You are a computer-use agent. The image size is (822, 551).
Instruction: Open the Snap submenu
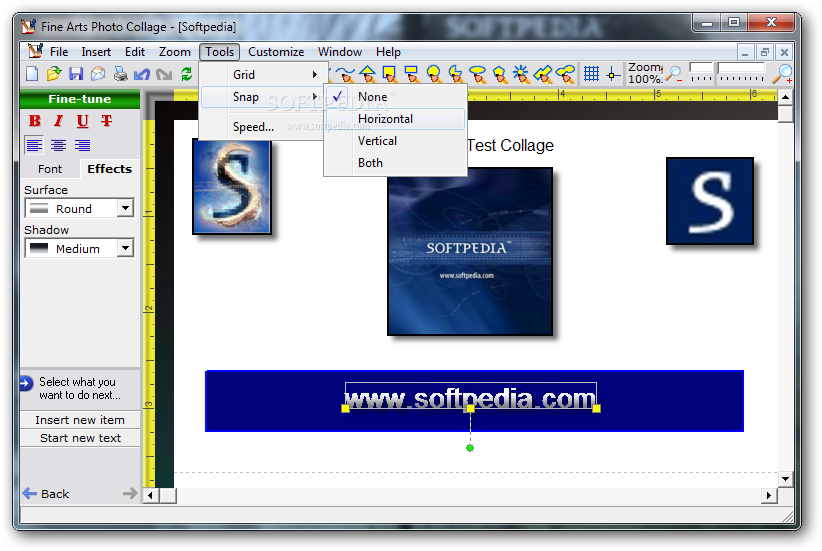pos(261,97)
